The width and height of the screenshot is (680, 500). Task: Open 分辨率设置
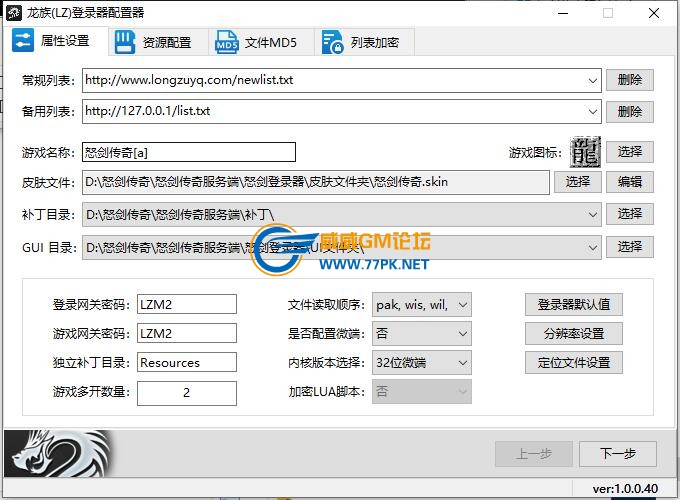(574, 333)
